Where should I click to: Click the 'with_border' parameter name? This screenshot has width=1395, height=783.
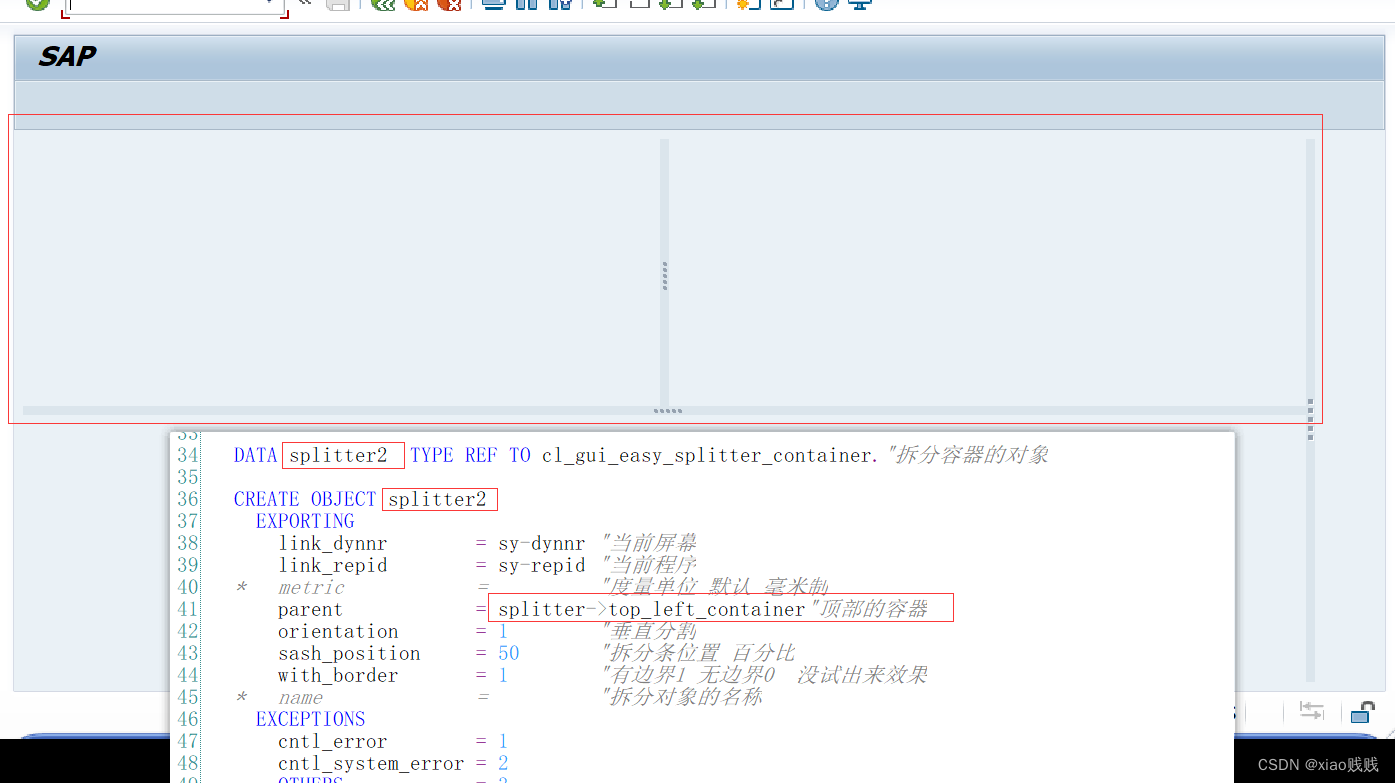pyautogui.click(x=338, y=675)
